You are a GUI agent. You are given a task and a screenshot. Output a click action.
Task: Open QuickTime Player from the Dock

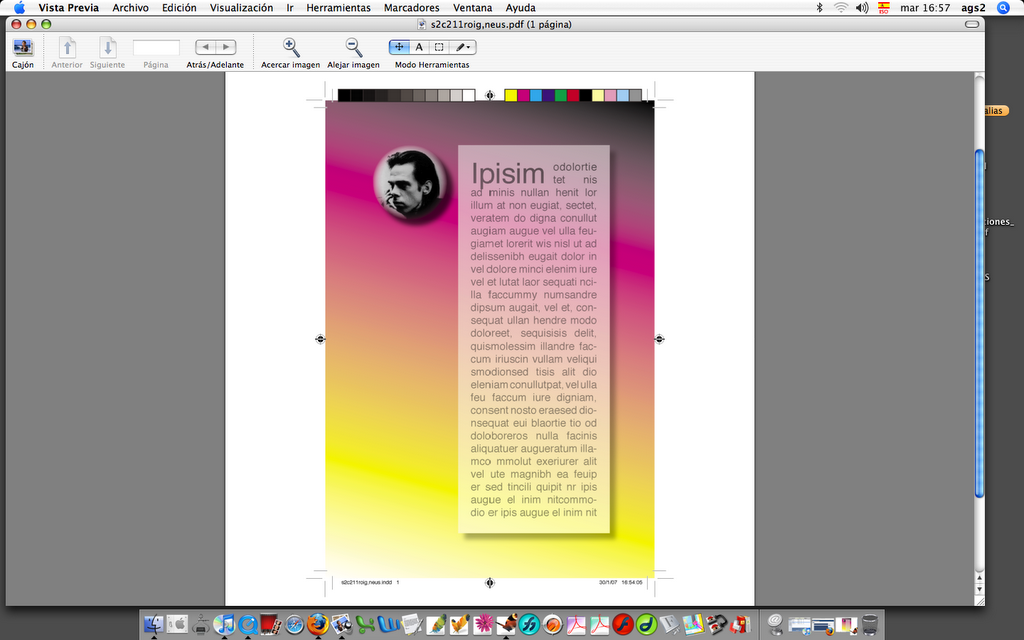tap(248, 624)
